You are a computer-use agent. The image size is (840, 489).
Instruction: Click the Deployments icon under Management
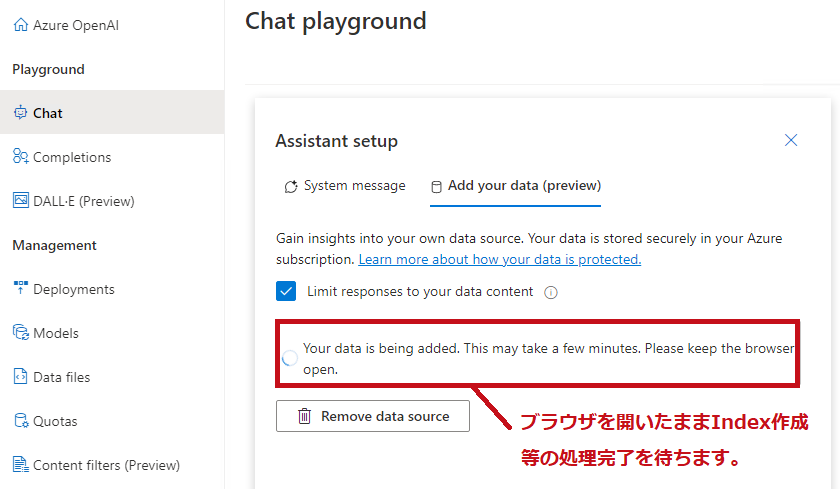20,288
